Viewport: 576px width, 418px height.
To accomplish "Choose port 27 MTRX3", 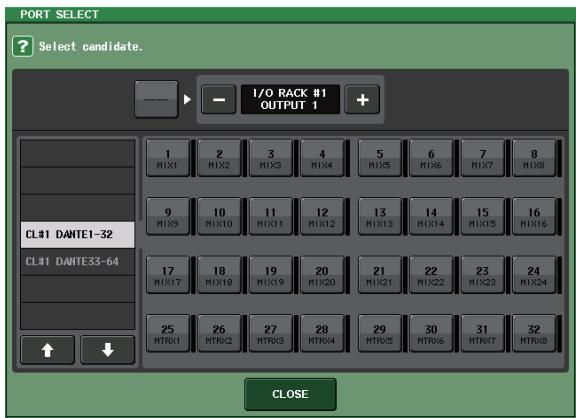I will point(271,334).
